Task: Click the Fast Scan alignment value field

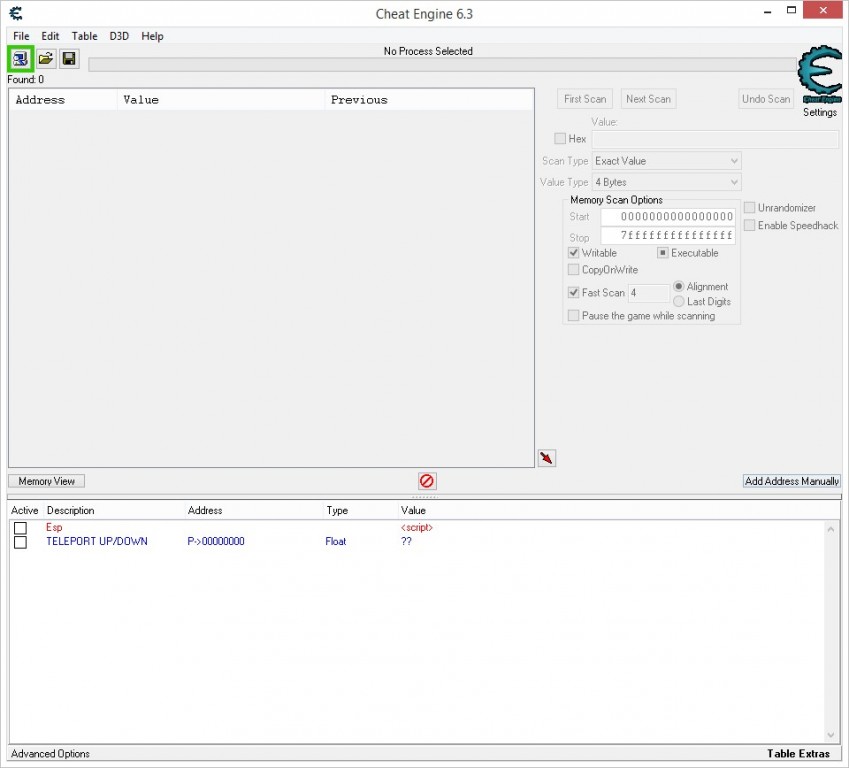Action: point(649,293)
